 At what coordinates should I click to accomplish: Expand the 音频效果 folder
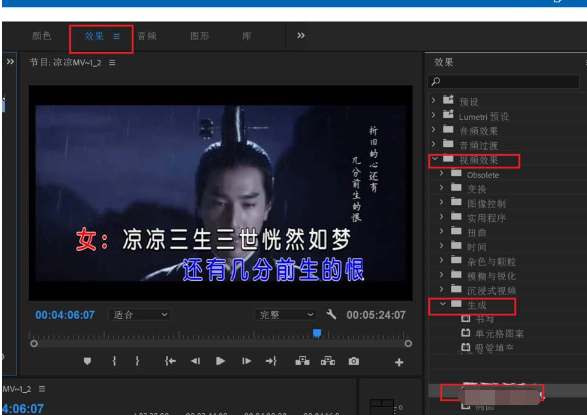point(434,129)
